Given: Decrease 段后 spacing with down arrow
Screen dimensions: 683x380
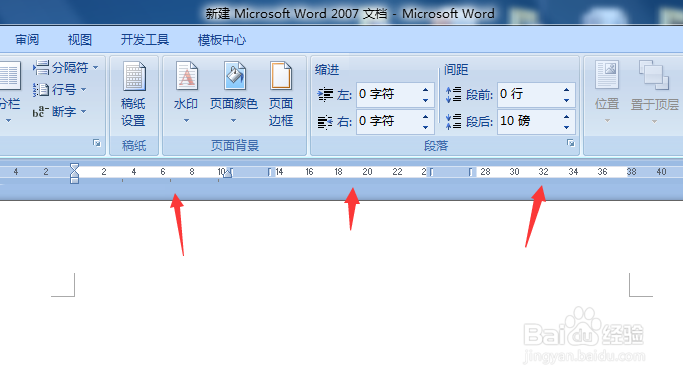Looking at the screenshot, I should (x=566, y=127).
